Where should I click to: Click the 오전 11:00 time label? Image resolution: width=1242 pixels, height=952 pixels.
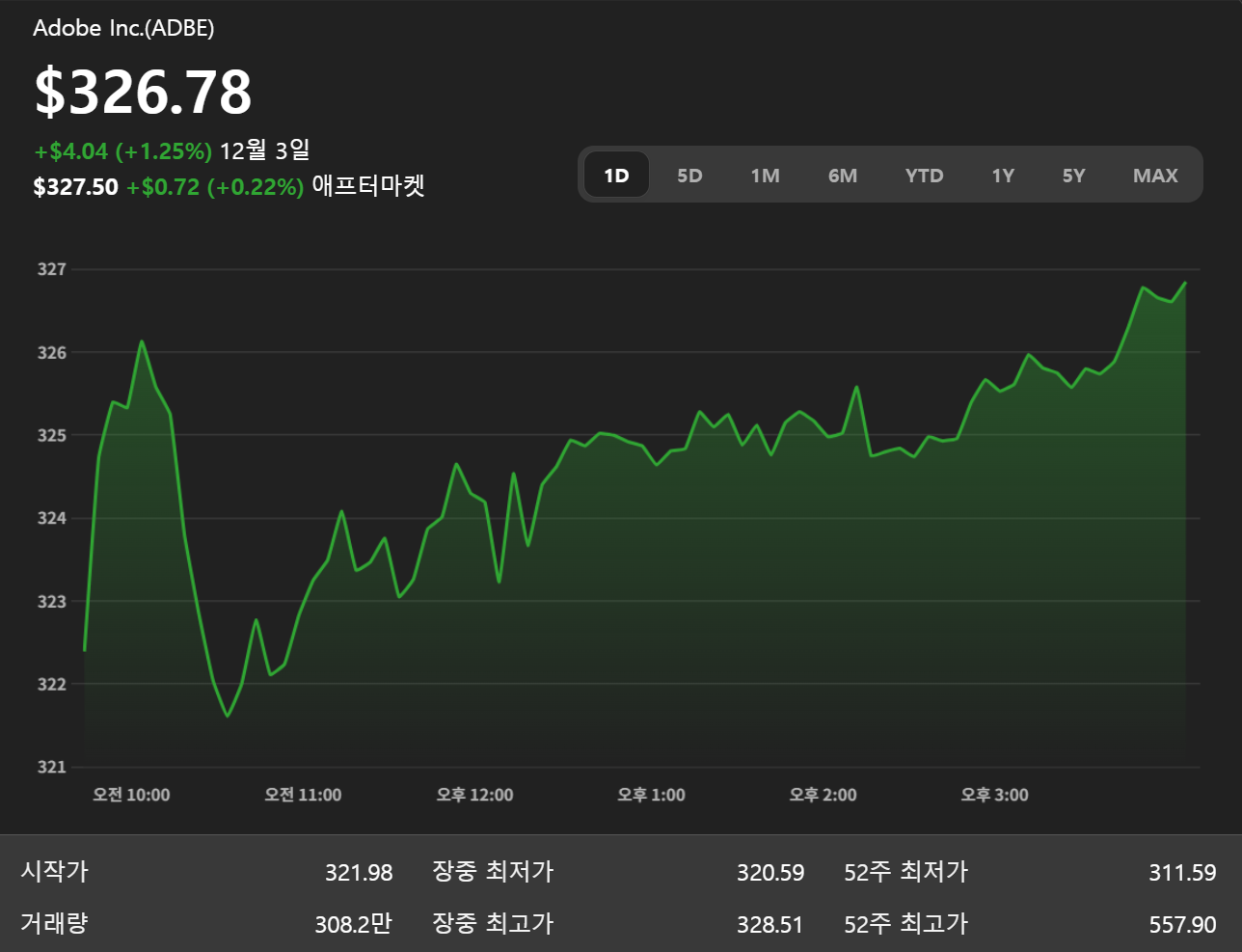(303, 795)
